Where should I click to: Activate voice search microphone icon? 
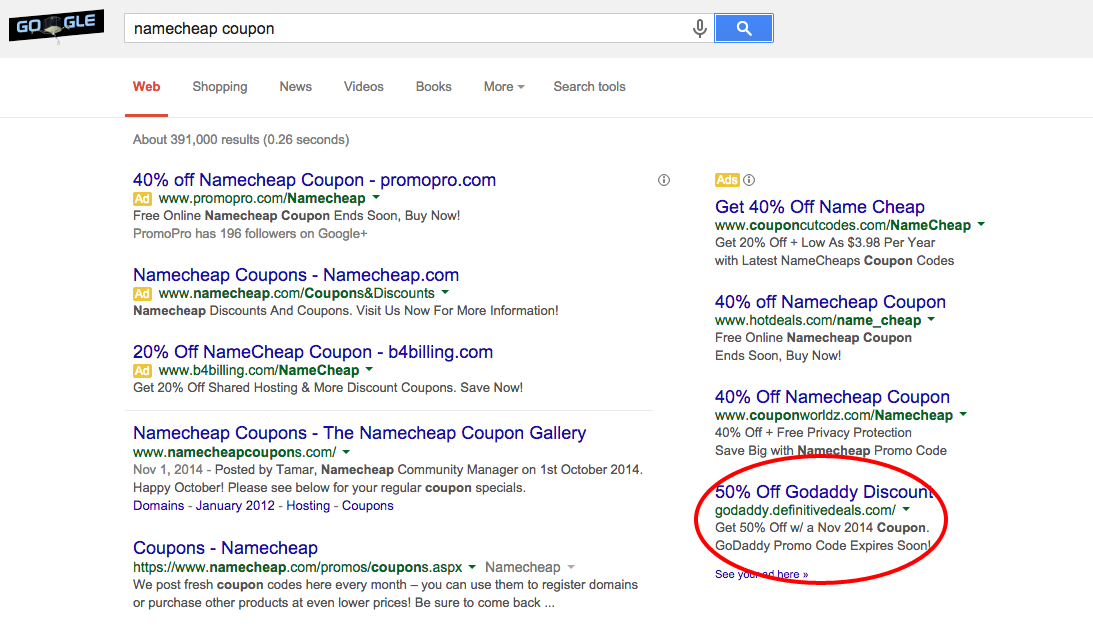click(x=699, y=29)
